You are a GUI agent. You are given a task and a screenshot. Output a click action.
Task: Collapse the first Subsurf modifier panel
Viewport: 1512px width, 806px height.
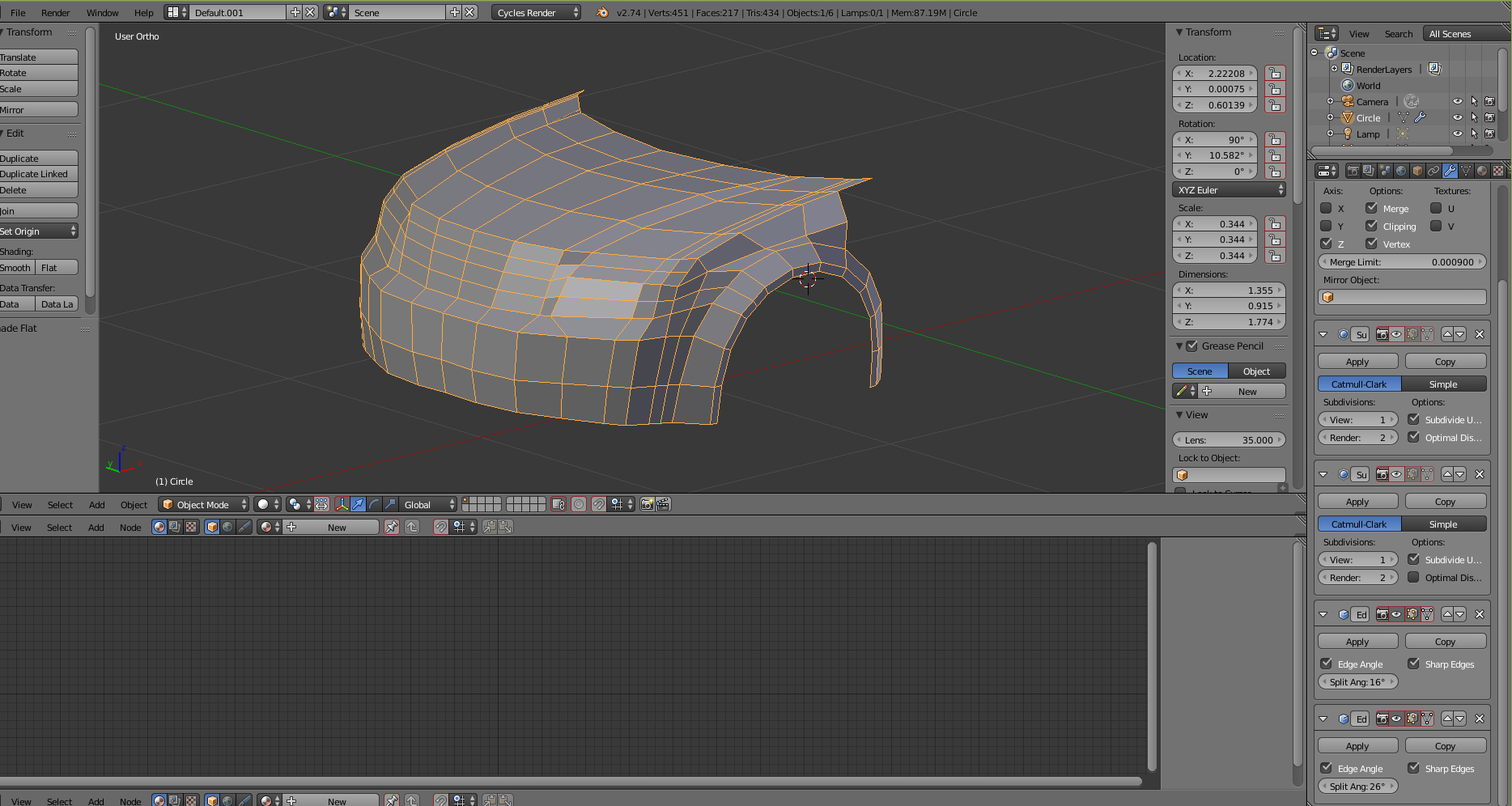pos(1323,334)
